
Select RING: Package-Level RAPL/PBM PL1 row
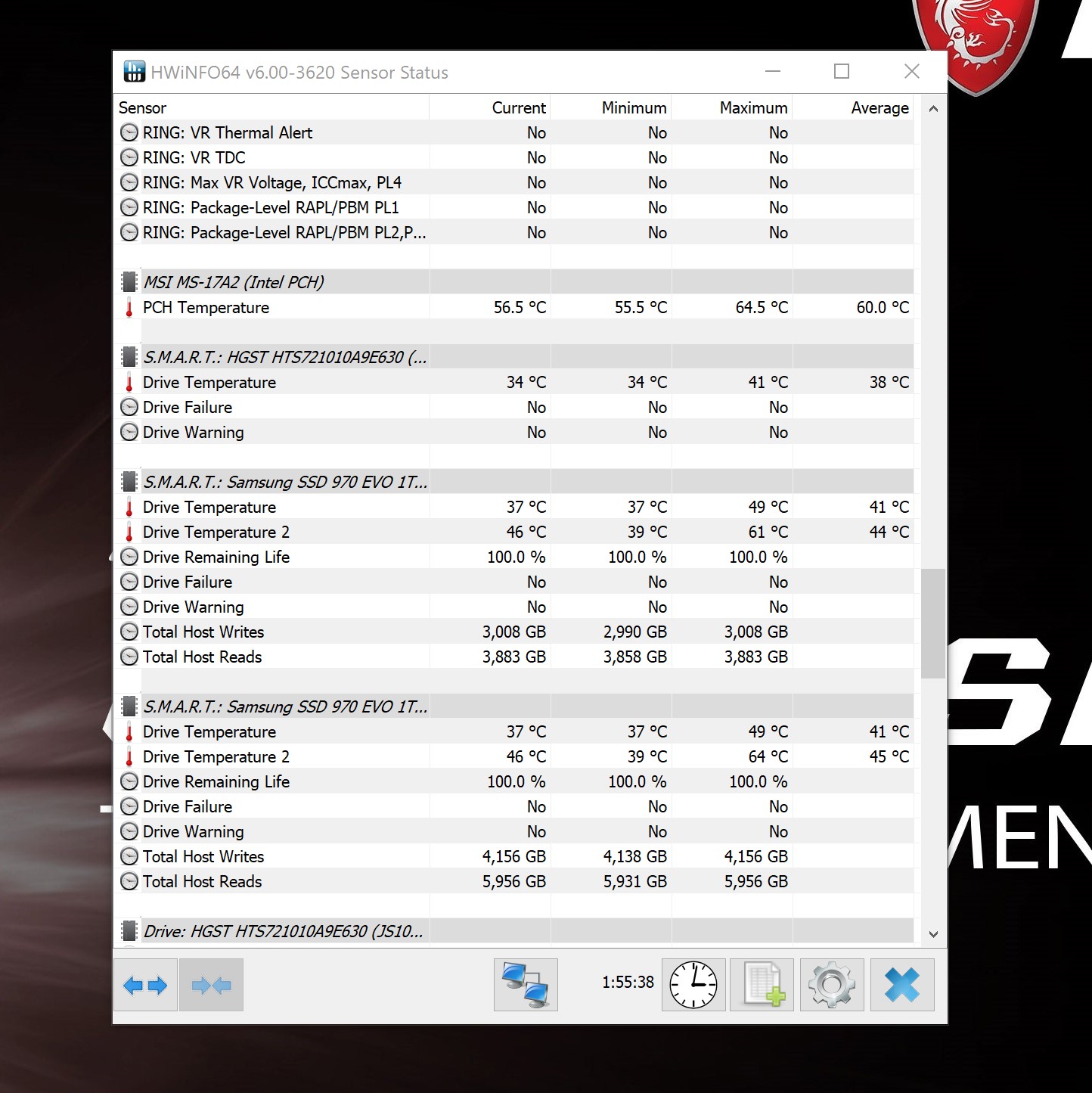click(513, 207)
